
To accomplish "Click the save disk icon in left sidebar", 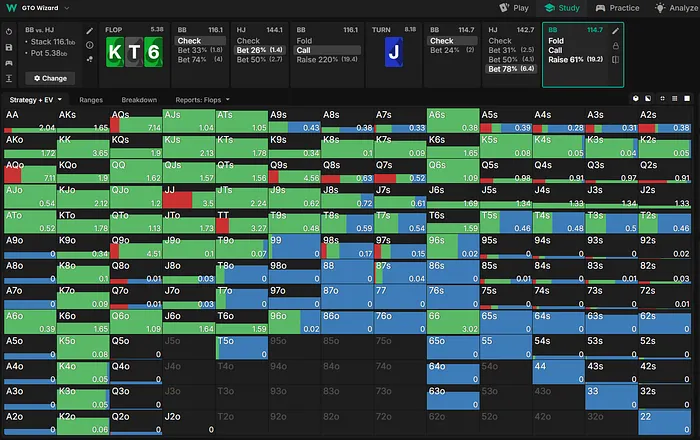I will coord(9,47).
